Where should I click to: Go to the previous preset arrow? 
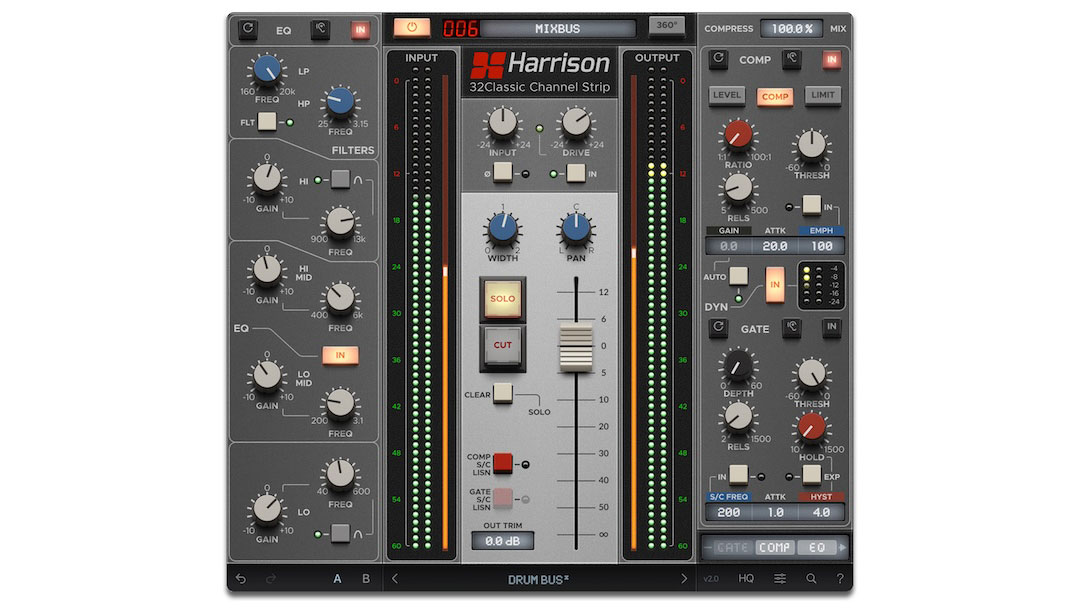(395, 578)
